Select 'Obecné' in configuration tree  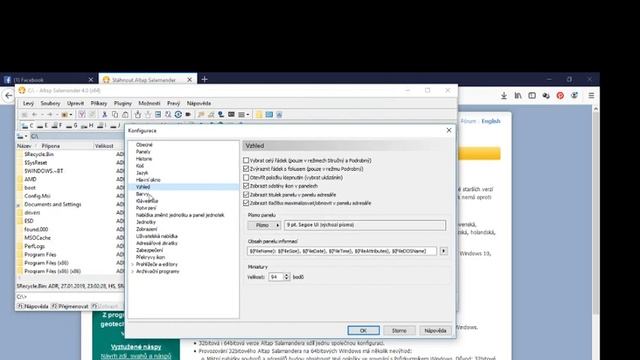pos(144,145)
